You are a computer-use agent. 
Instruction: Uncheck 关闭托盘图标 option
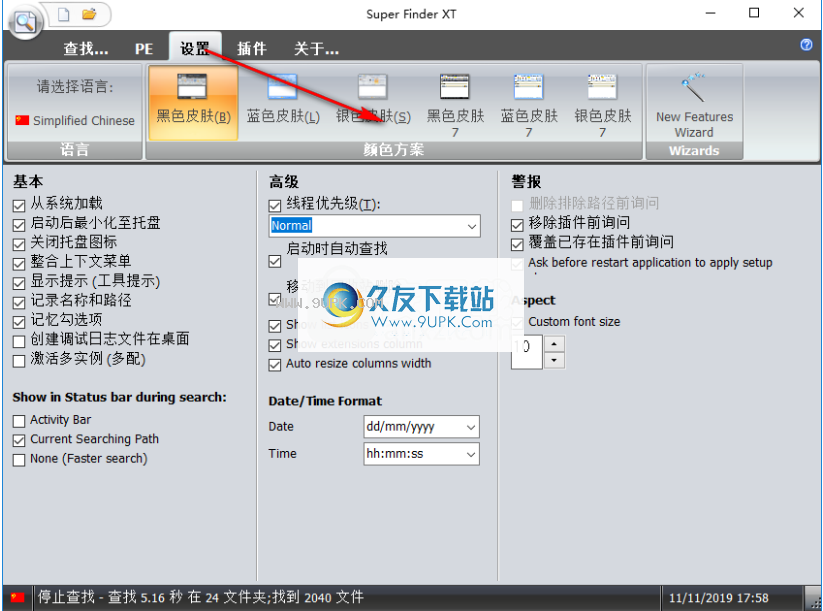[x=19, y=244]
